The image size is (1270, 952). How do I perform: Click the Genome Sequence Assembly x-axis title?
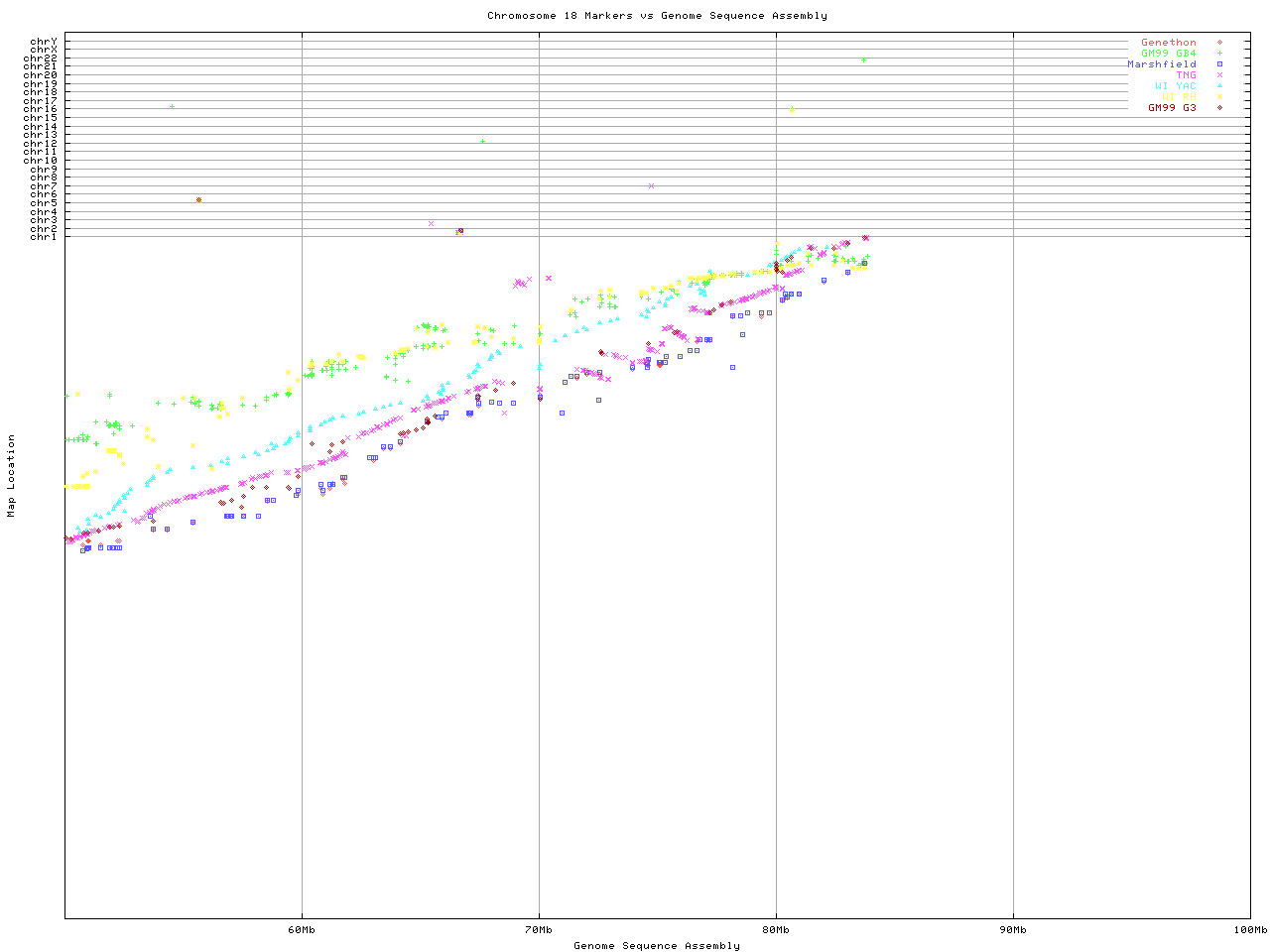click(x=657, y=946)
